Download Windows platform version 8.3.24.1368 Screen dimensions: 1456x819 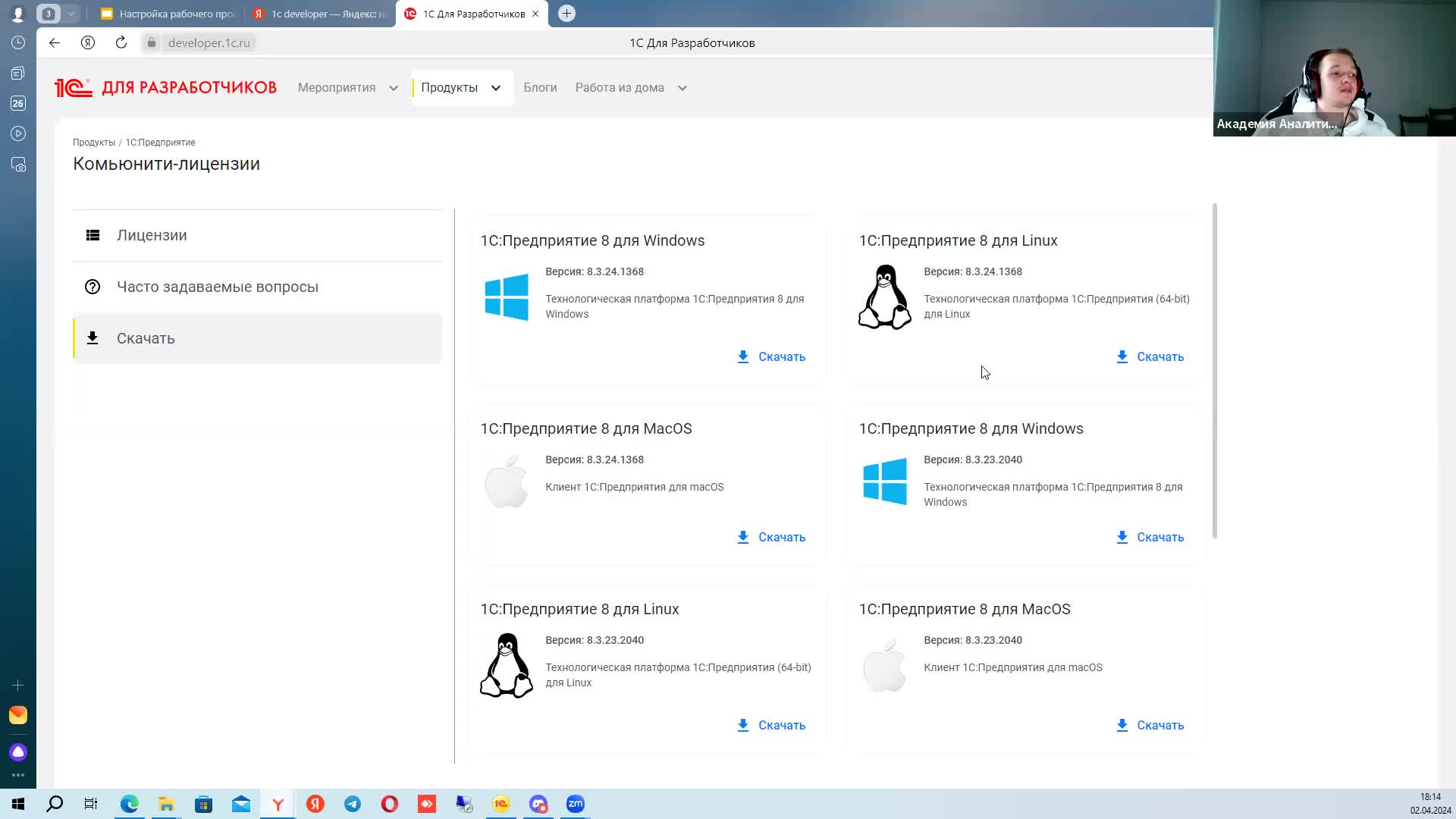771,356
